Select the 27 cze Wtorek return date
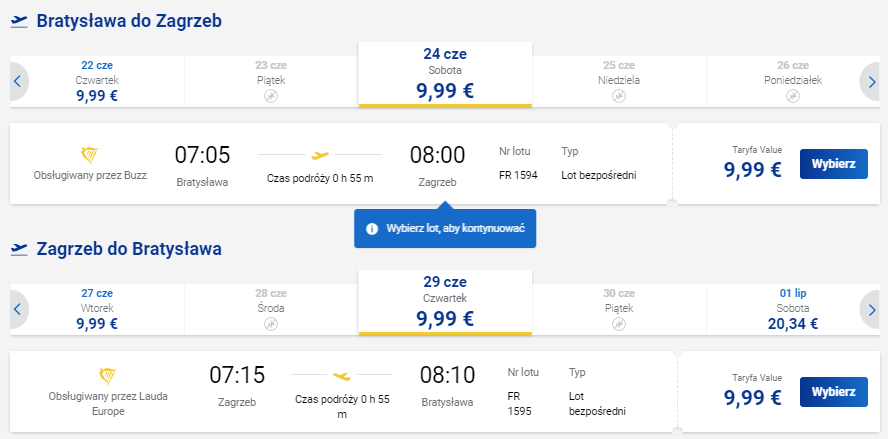This screenshot has width=888, height=439. point(97,309)
